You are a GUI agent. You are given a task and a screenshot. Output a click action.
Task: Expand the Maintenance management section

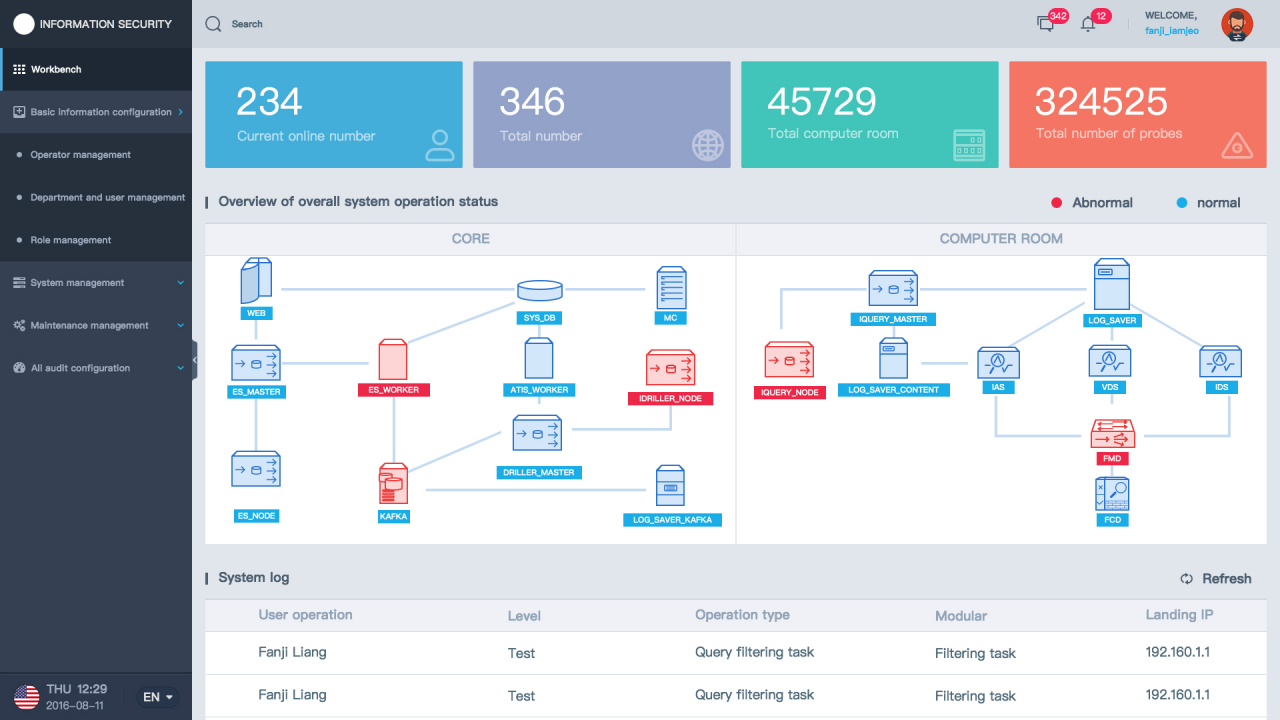(x=96, y=326)
